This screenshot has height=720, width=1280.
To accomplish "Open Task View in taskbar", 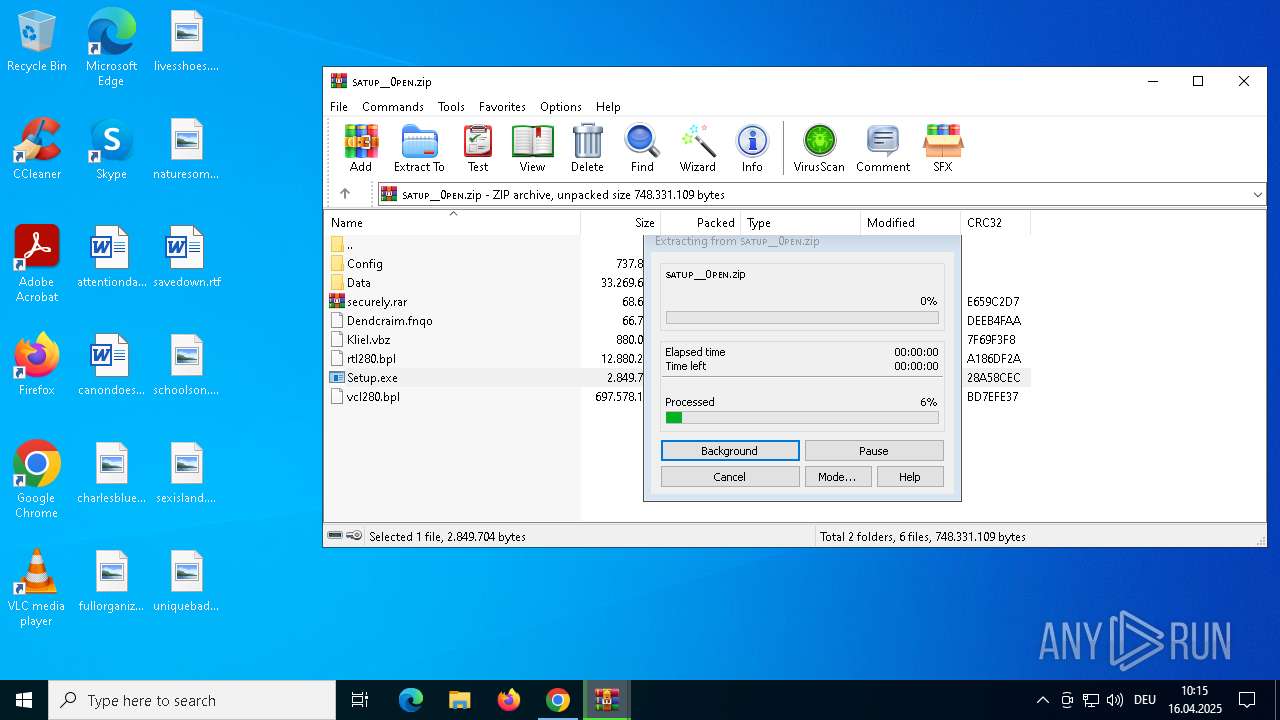I will click(360, 700).
